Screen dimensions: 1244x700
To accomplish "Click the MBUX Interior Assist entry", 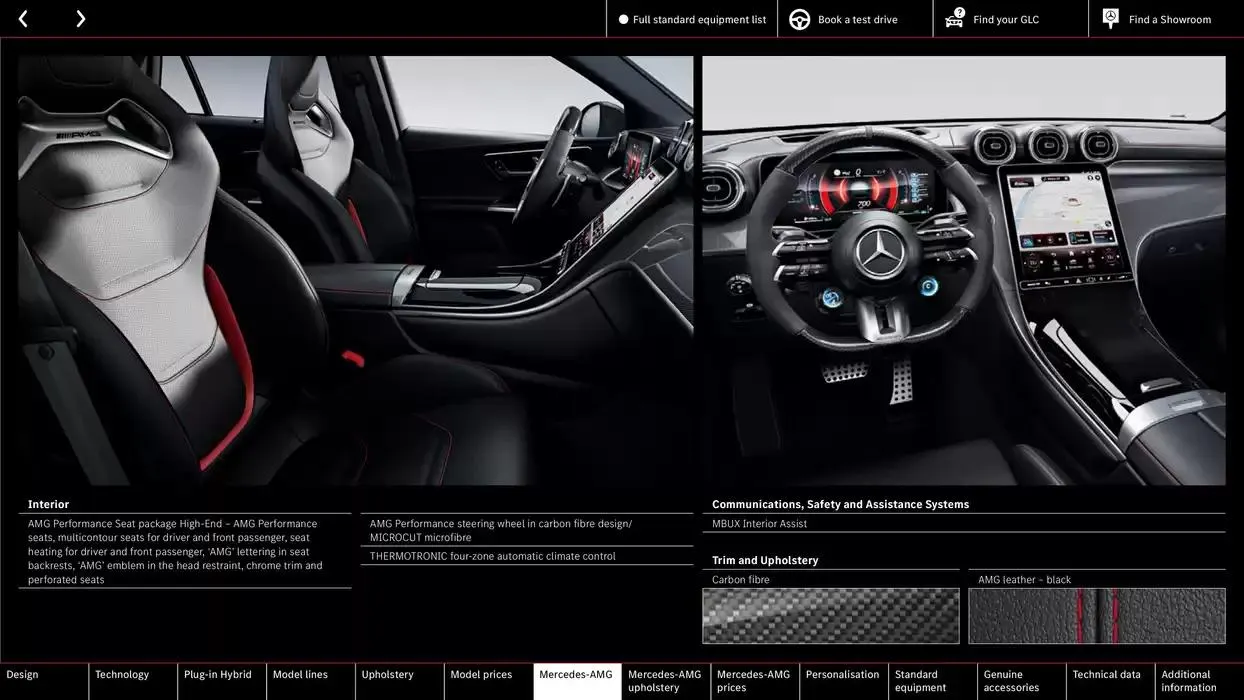I will point(759,523).
